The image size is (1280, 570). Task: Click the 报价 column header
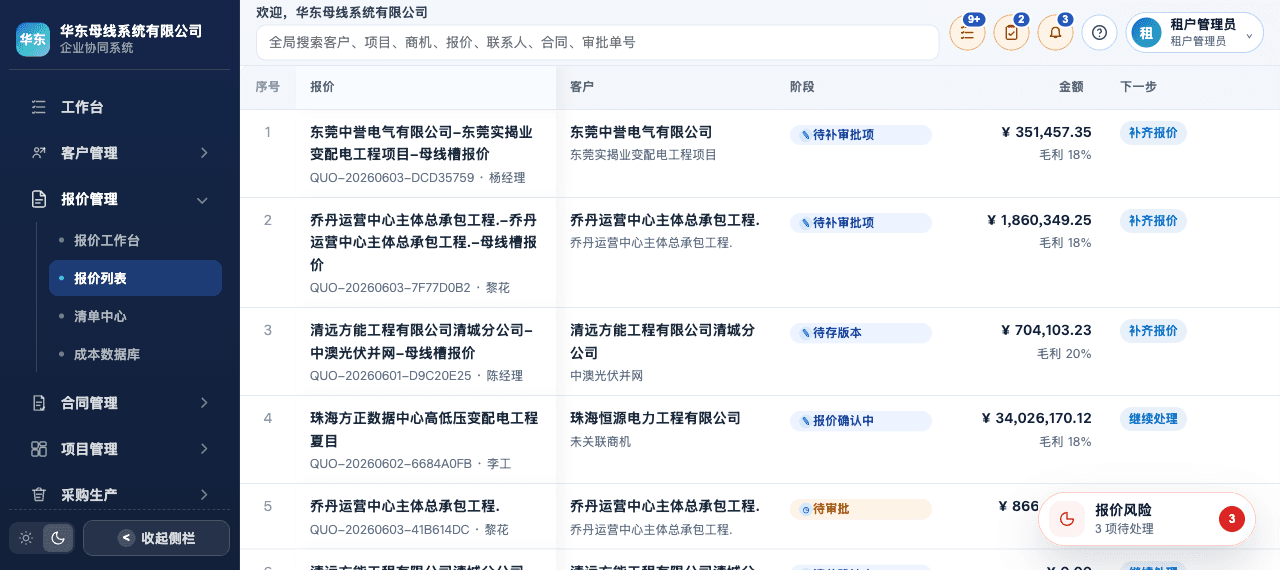[322, 87]
